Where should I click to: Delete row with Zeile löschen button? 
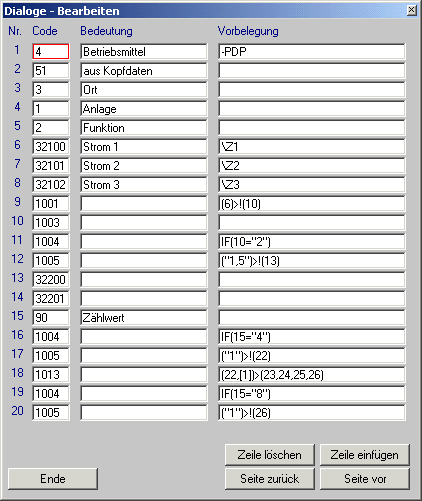pyautogui.click(x=270, y=455)
